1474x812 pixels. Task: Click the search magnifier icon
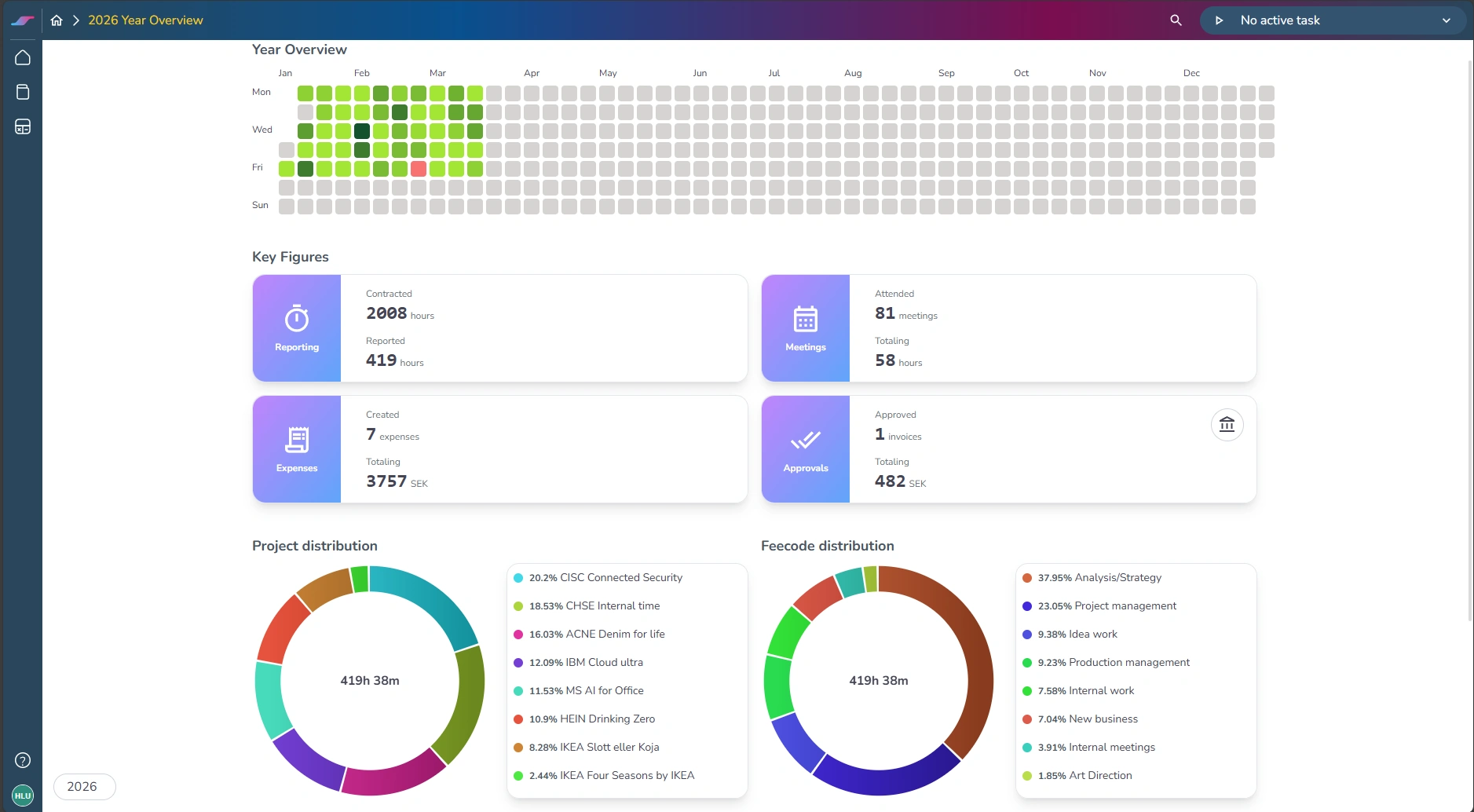click(x=1176, y=20)
